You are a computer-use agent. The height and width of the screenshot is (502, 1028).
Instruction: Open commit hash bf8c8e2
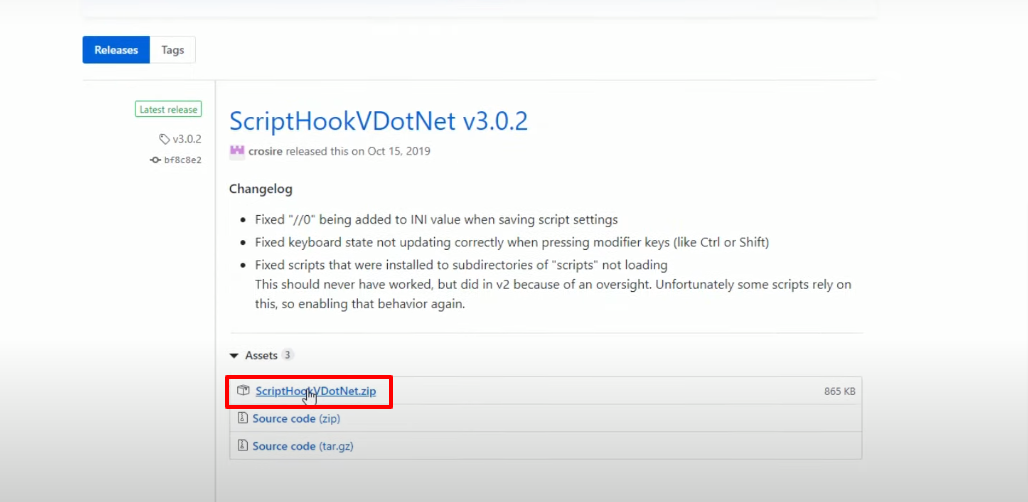[183, 159]
